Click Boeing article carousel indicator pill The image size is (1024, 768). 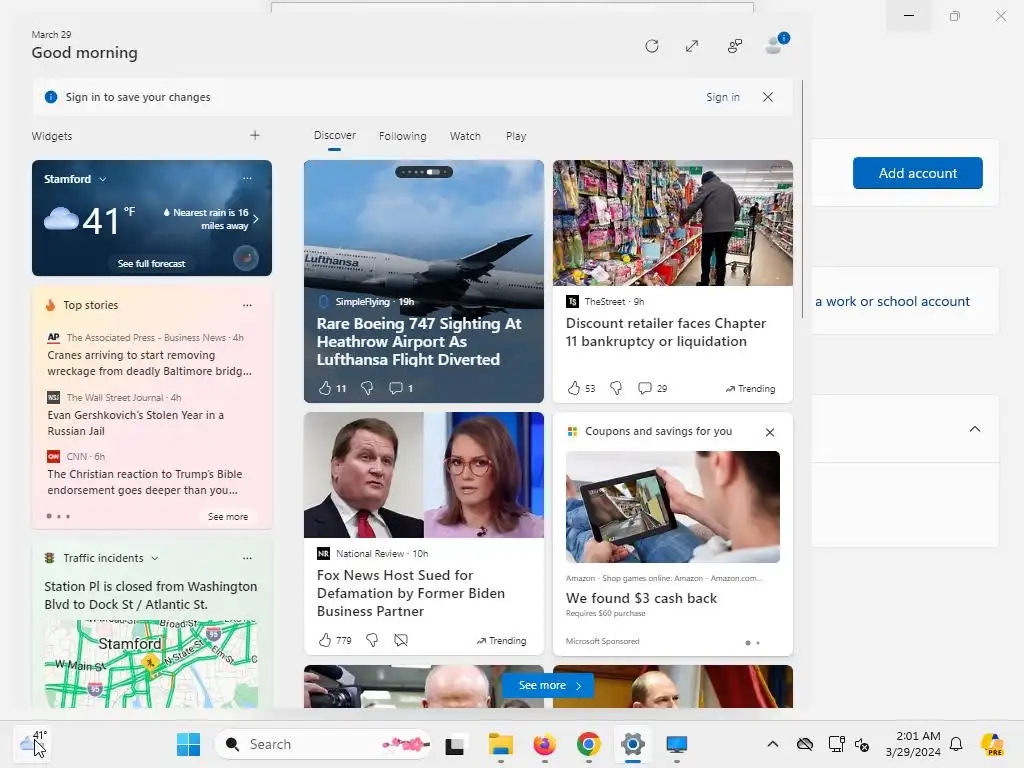tap(424, 172)
